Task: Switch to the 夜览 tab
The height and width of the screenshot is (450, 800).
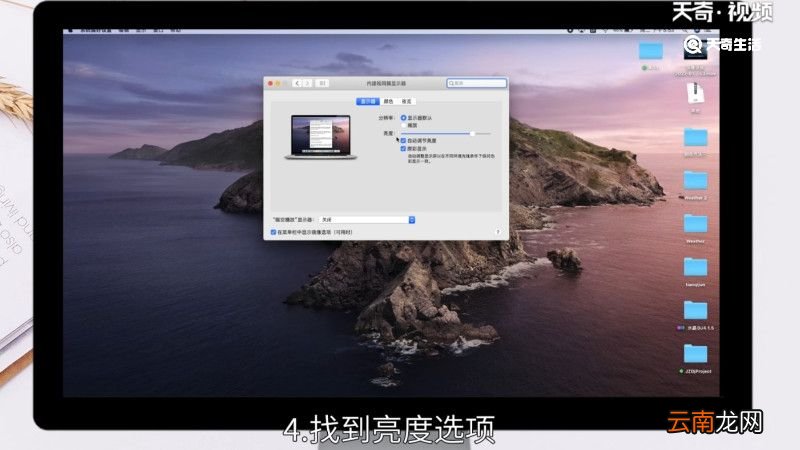Action: coord(406,101)
